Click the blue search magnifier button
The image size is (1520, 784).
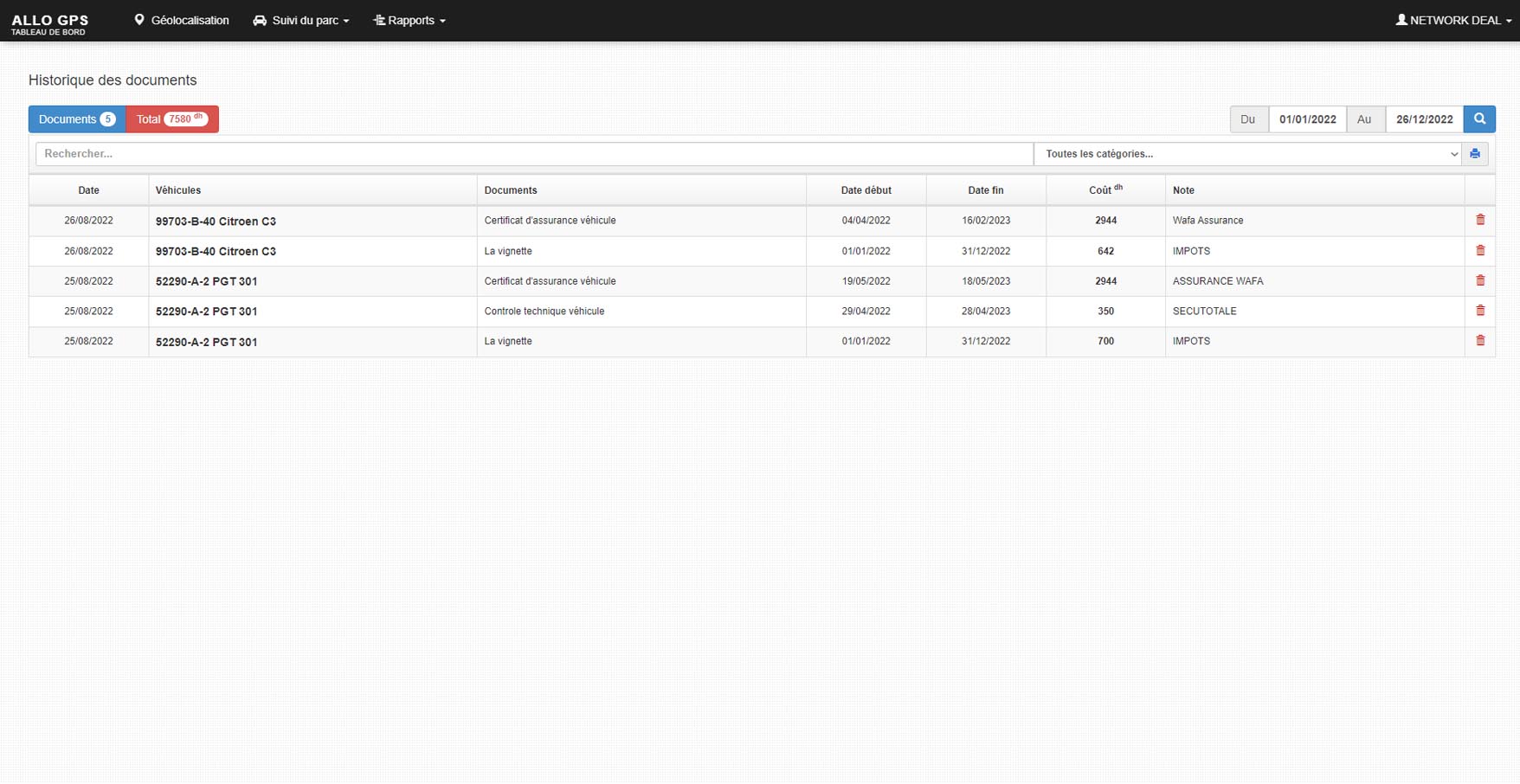click(x=1479, y=119)
